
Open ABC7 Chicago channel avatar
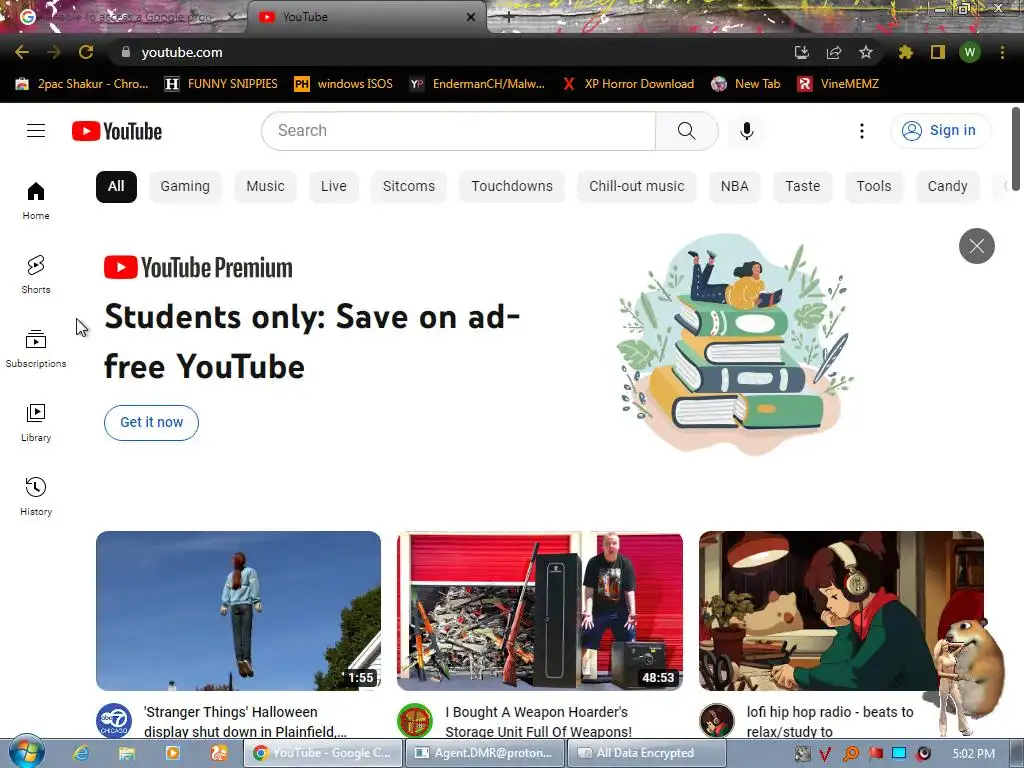[114, 721]
